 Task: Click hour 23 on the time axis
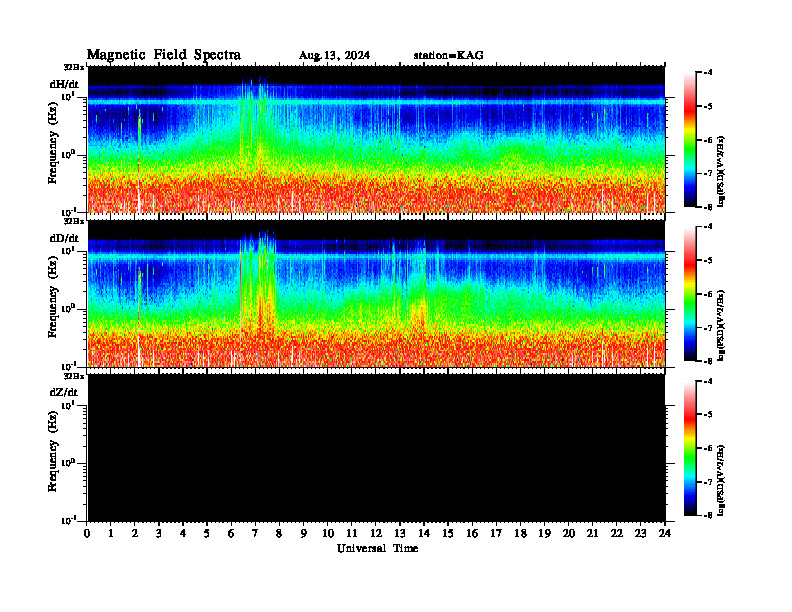[x=640, y=534]
